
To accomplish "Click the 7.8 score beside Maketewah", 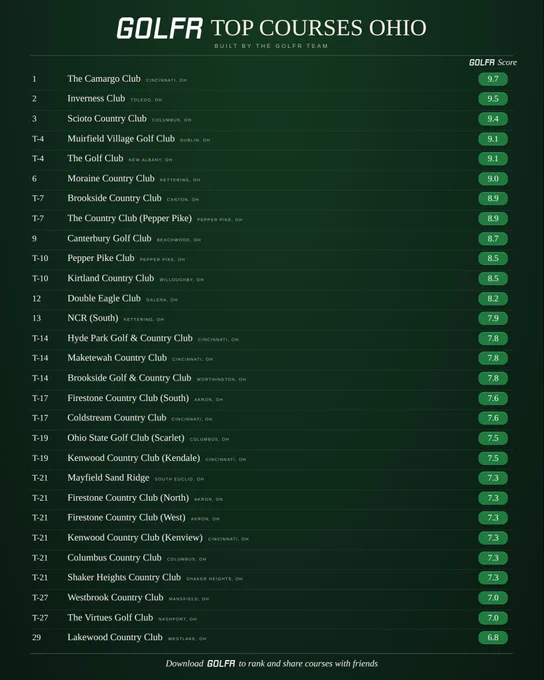I will pos(493,358).
